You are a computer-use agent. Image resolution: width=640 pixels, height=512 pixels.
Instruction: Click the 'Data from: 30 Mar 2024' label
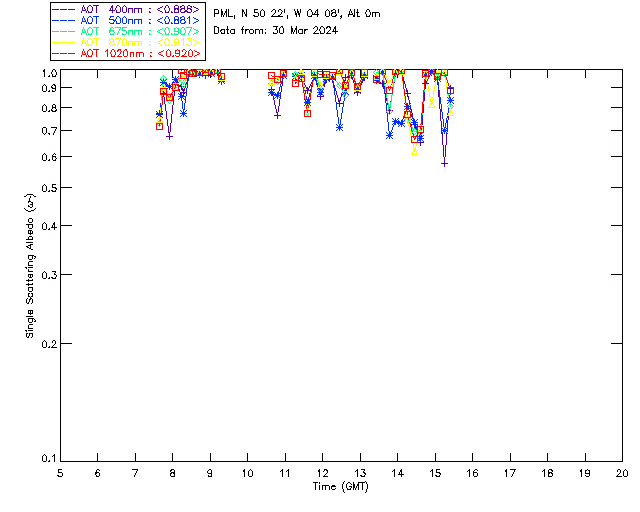(x=276, y=31)
